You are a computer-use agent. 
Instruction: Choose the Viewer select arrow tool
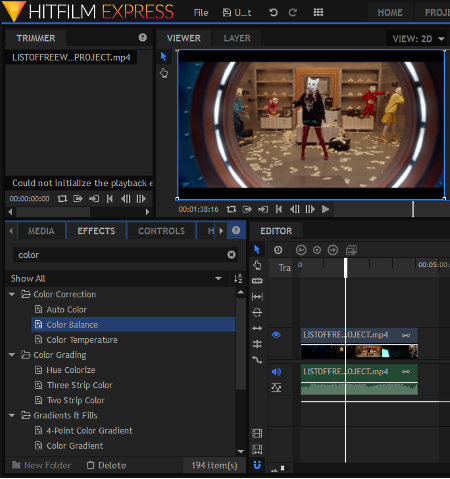tap(163, 56)
